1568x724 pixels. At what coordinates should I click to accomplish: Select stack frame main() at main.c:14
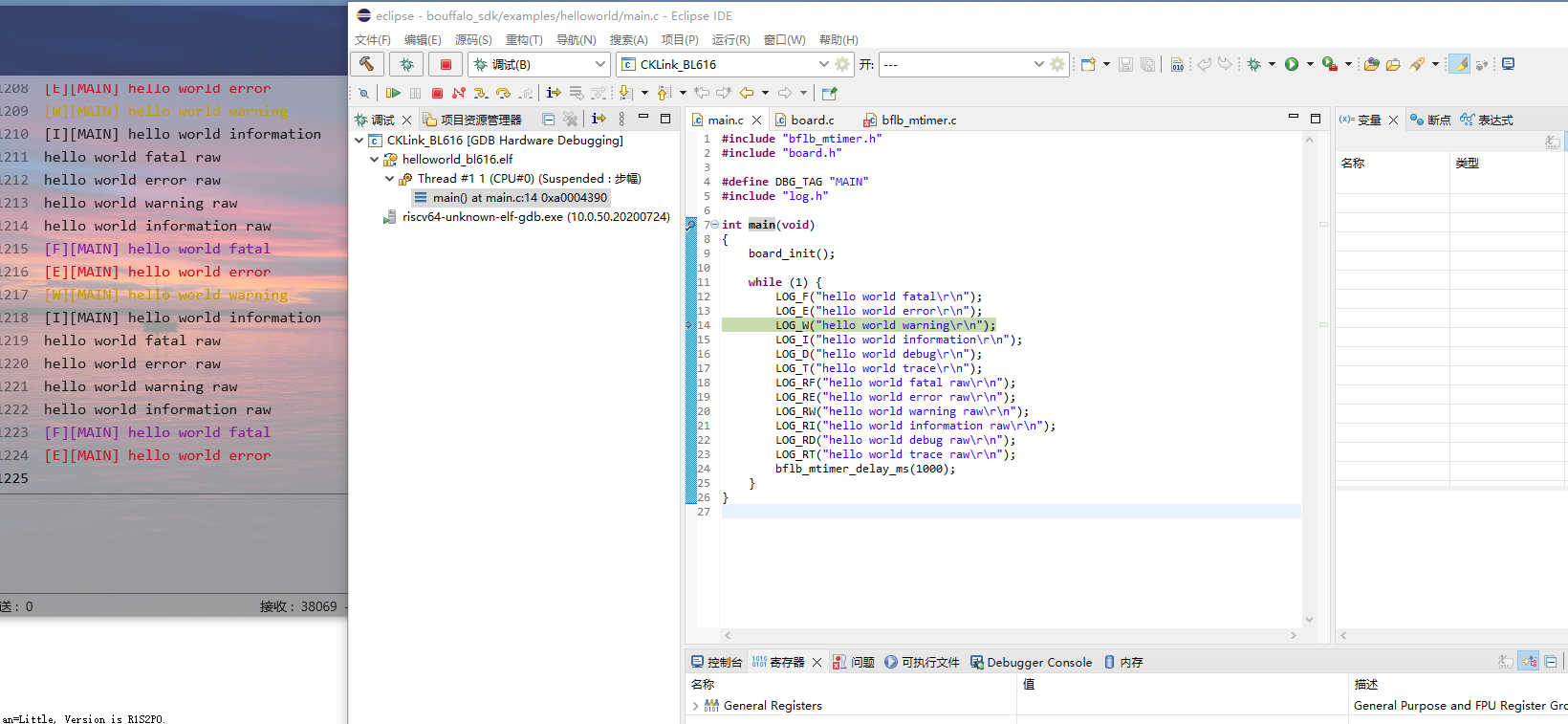click(x=511, y=198)
